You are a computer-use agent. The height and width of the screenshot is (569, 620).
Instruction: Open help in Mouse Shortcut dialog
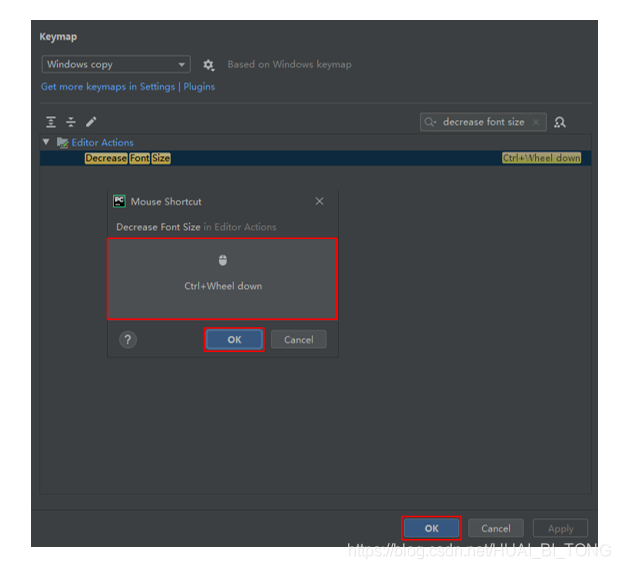click(x=128, y=340)
